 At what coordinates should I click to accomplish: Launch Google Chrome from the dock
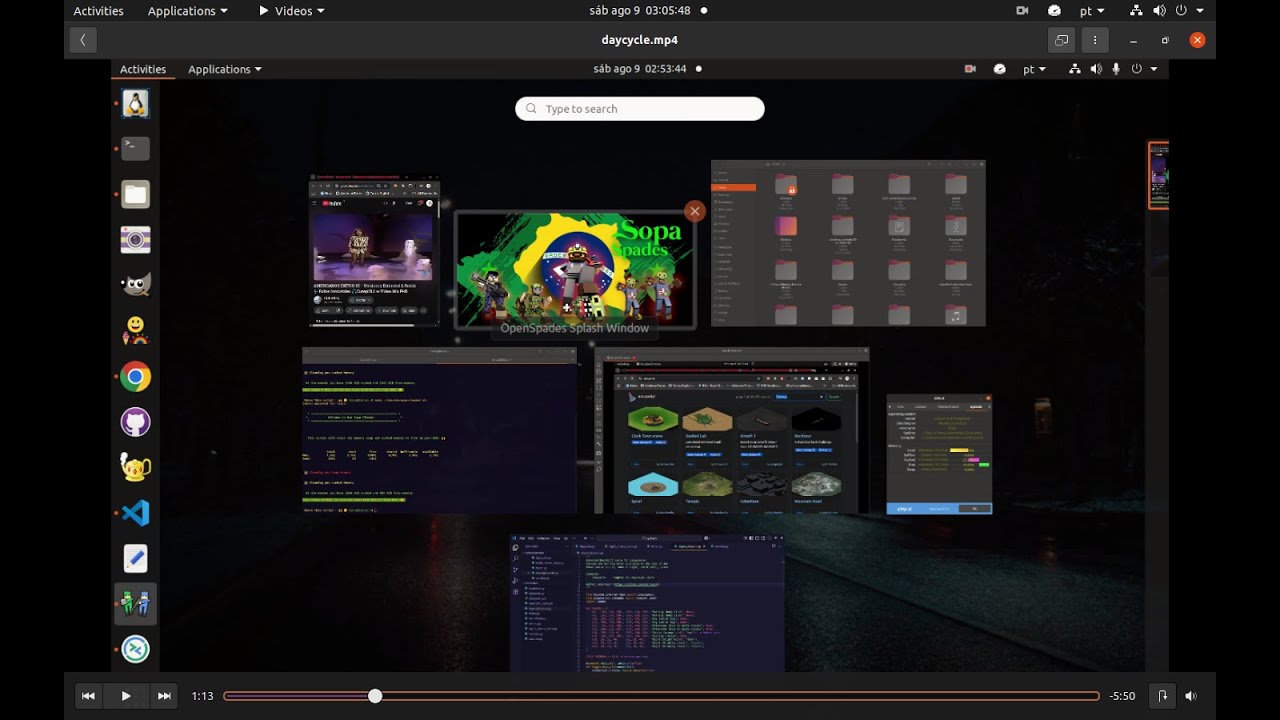[135, 377]
